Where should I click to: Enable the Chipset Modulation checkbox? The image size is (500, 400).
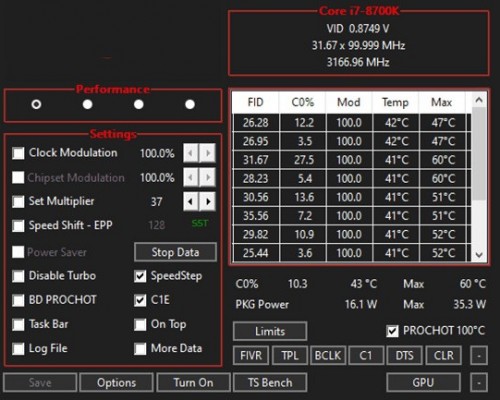point(18,177)
